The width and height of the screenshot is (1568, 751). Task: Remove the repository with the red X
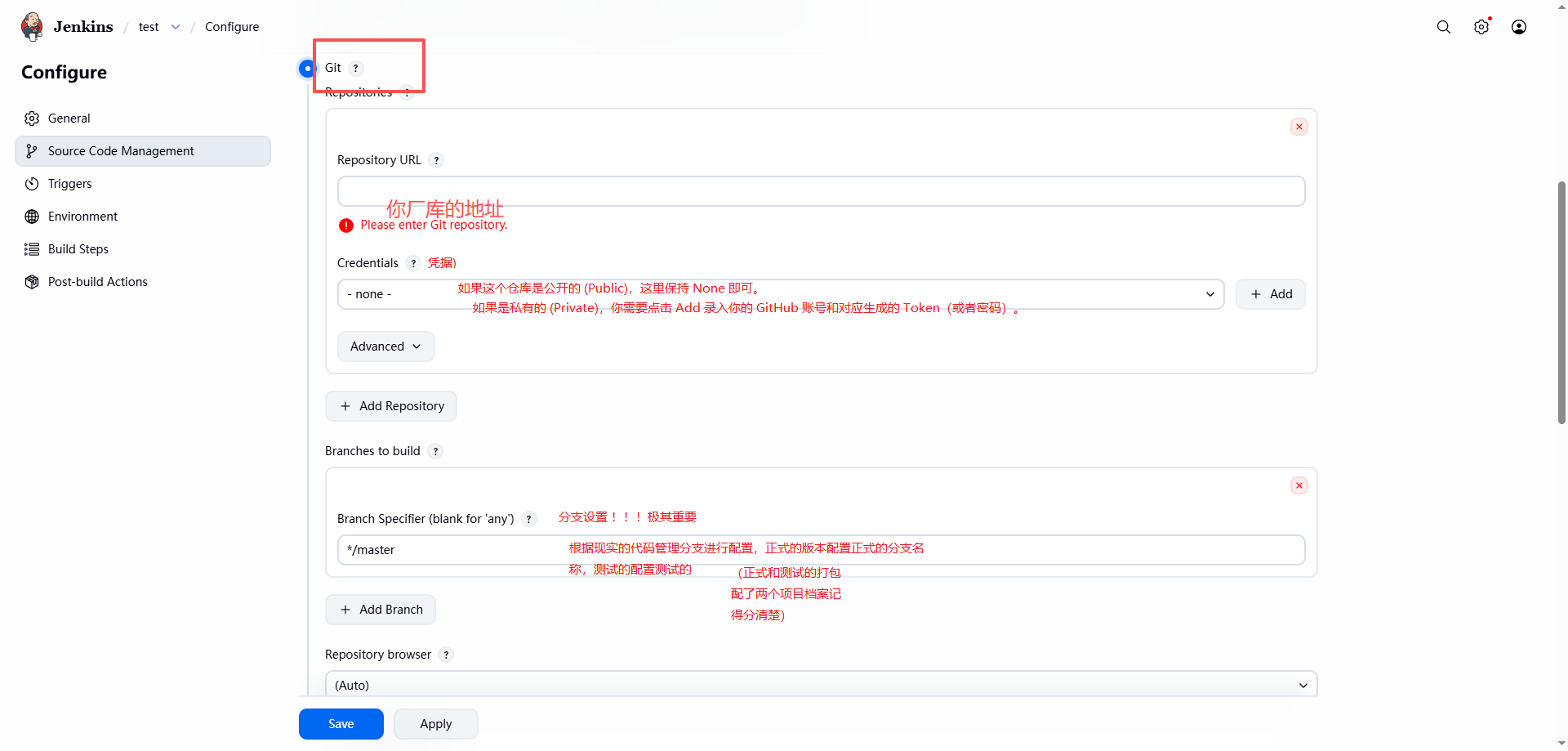(1299, 127)
